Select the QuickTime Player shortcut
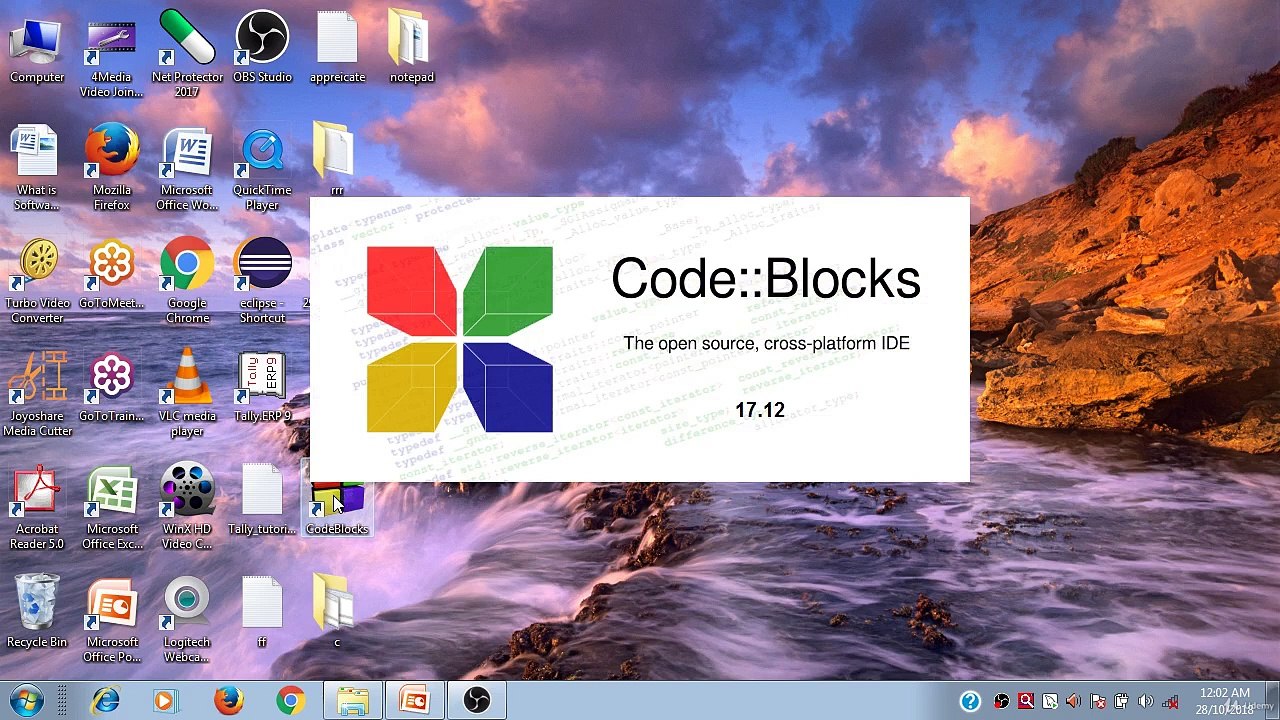The width and height of the screenshot is (1280, 720). click(x=262, y=168)
